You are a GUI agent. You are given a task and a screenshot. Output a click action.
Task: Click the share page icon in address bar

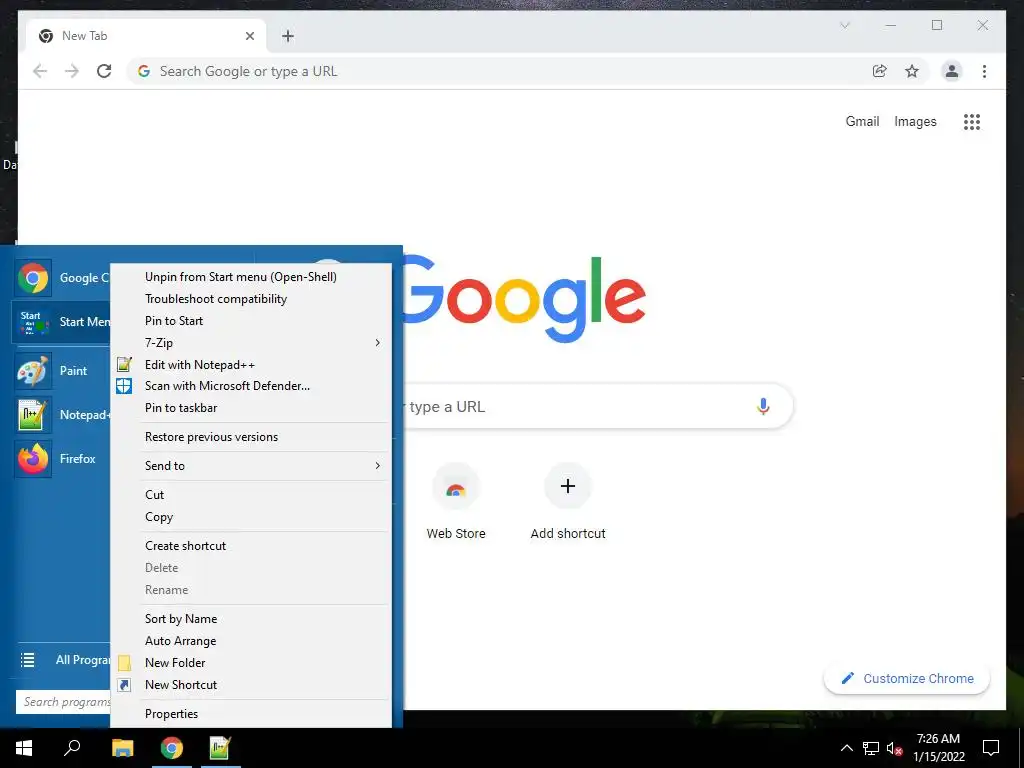tap(880, 71)
